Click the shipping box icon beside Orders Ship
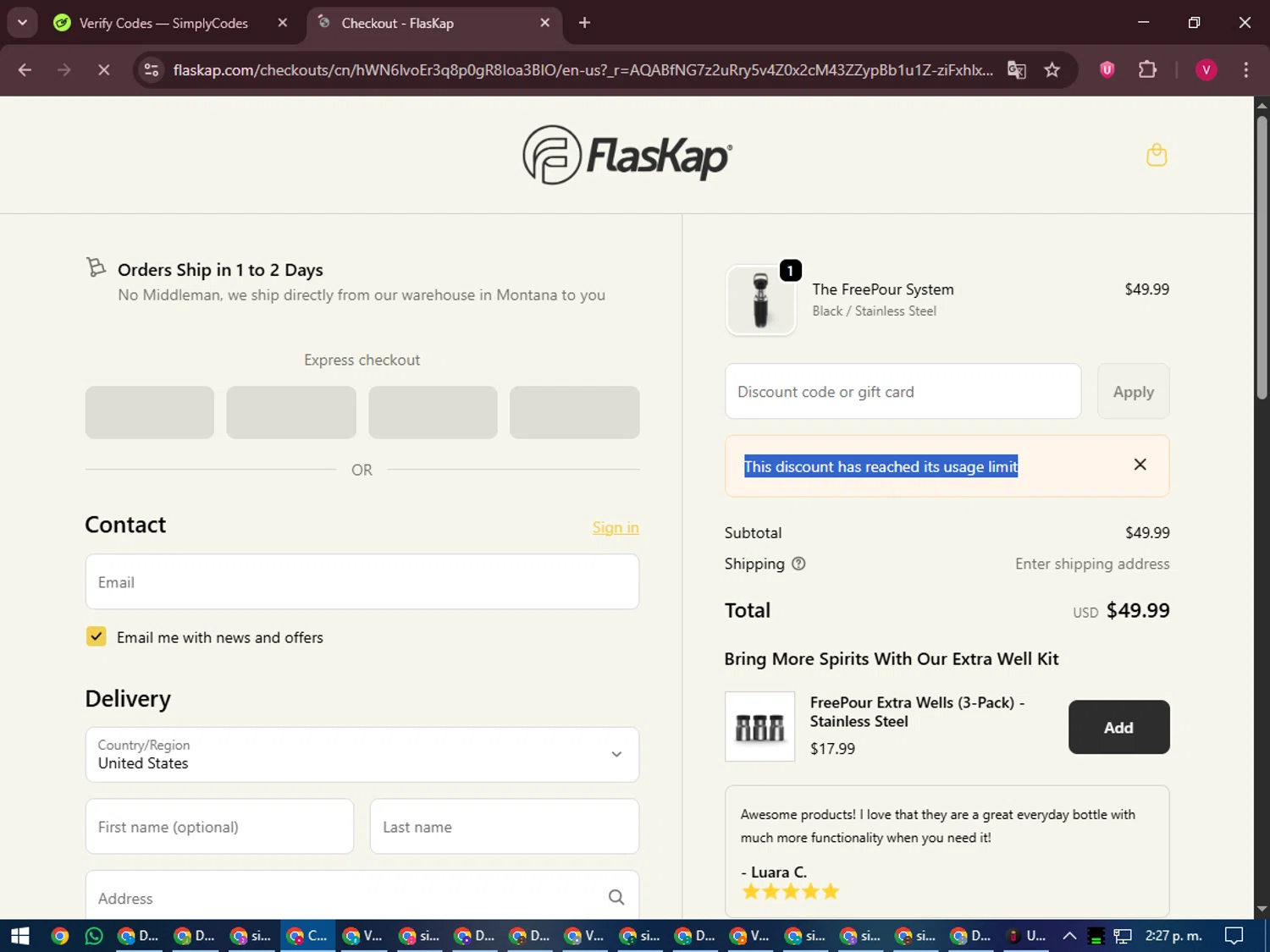The width and height of the screenshot is (1270, 952). pos(96,267)
